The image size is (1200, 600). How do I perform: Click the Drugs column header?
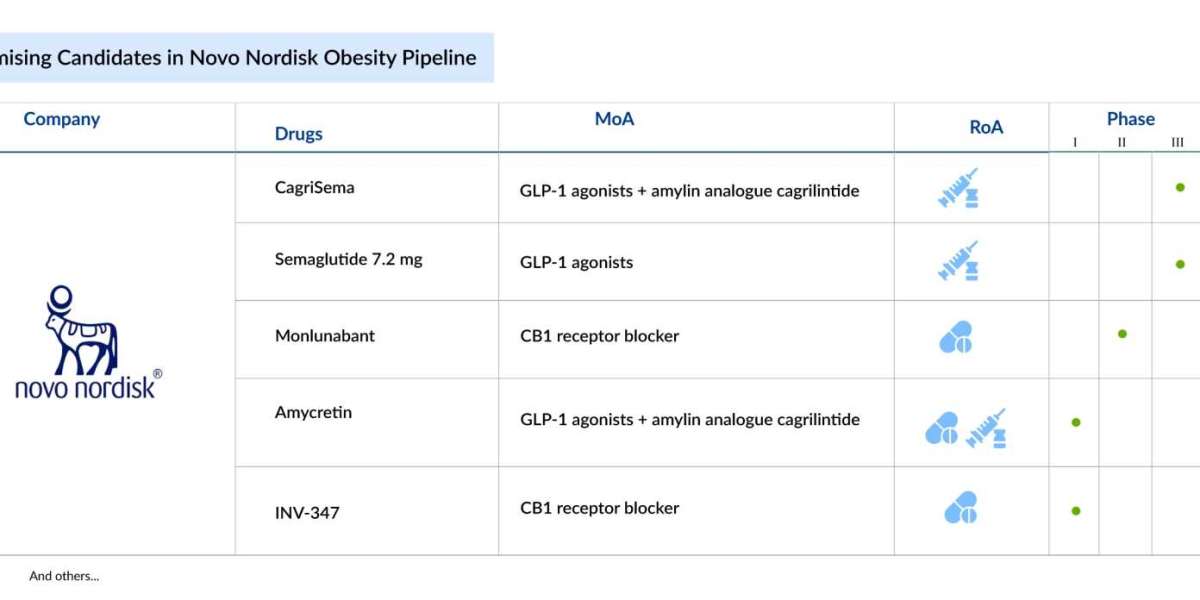[299, 134]
